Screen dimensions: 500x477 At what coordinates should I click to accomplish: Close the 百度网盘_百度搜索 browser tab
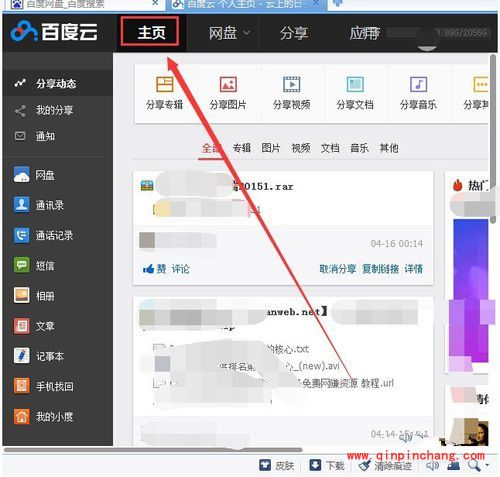[155, 3]
